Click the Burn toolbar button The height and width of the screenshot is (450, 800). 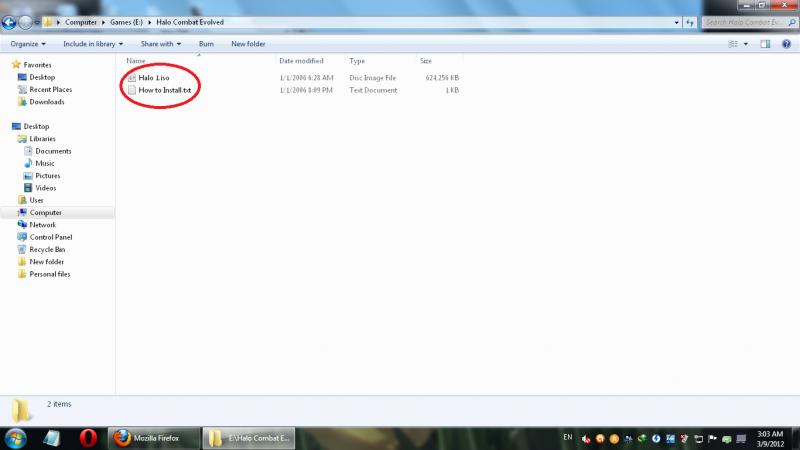tap(206, 44)
